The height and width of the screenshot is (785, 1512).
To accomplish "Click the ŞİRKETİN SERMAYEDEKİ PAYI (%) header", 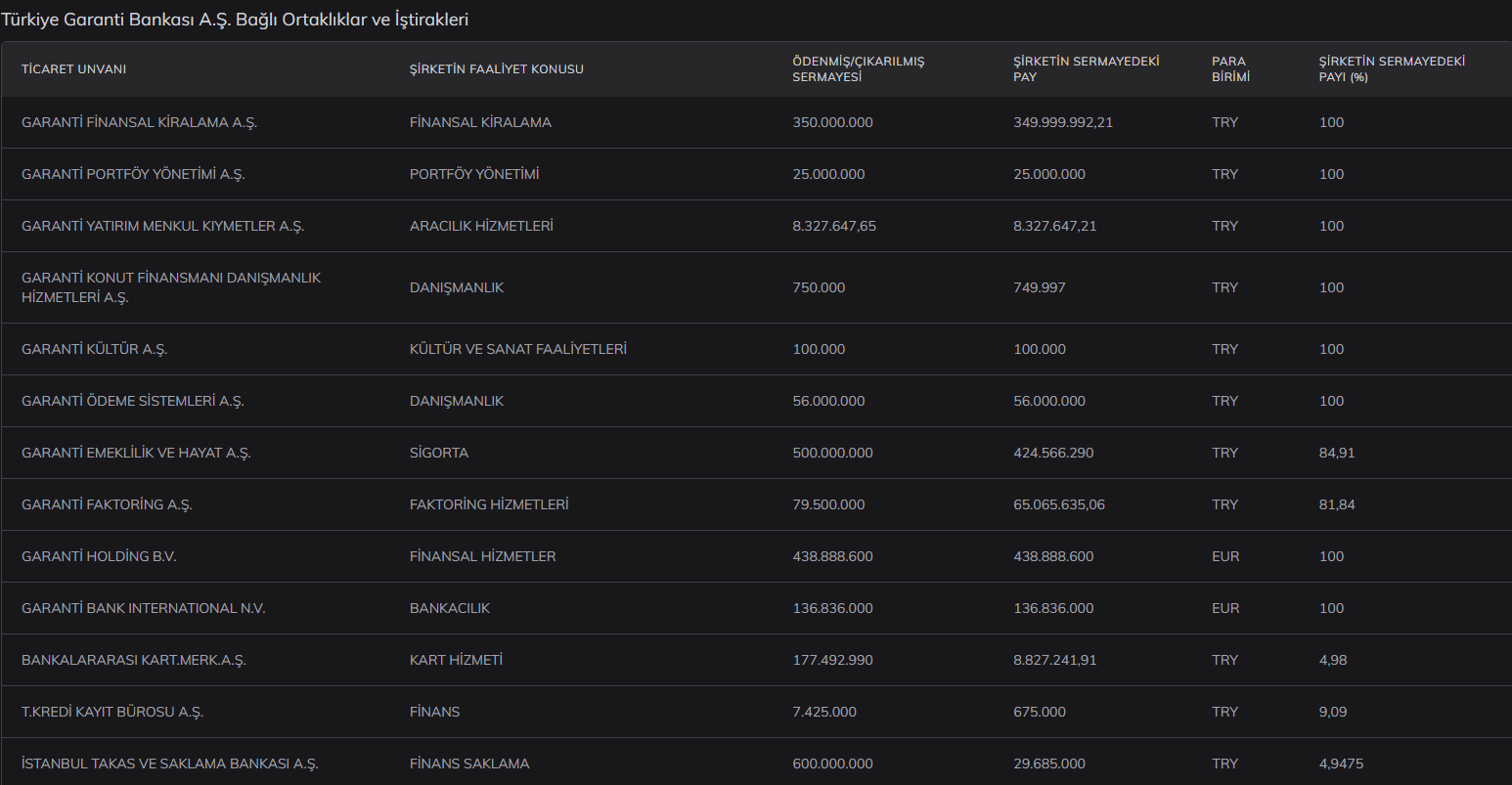I will tap(1392, 68).
